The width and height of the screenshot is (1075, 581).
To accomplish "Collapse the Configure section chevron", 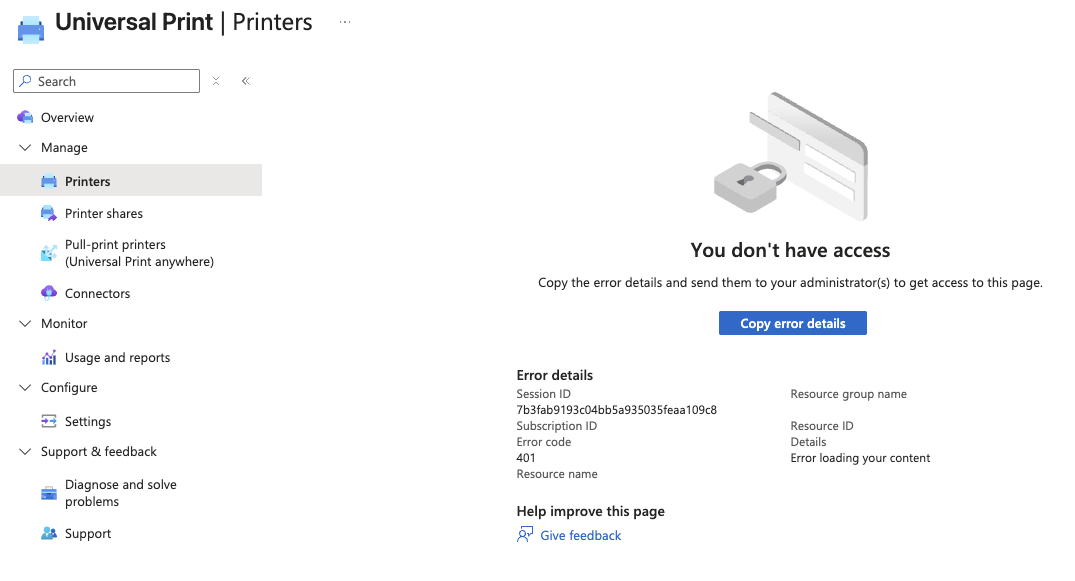I will (x=25, y=388).
